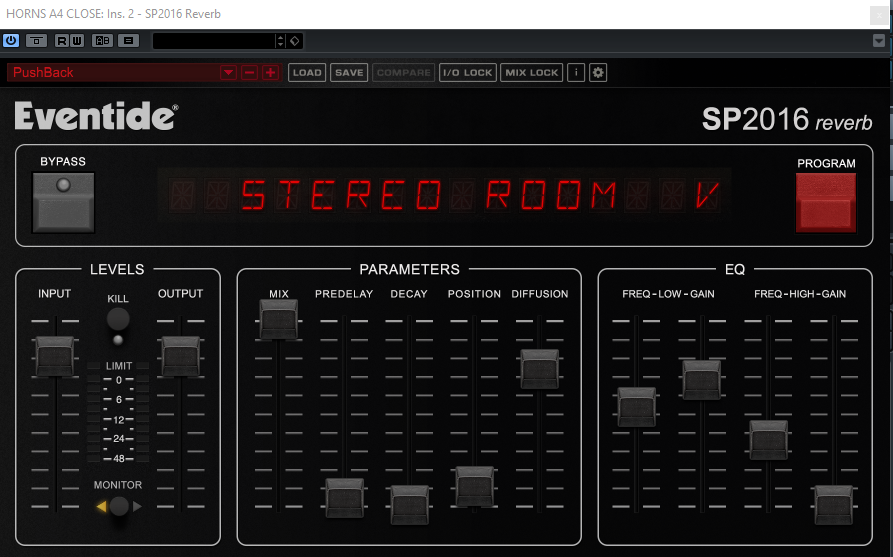
Task: Click the MONITOR knob
Action: coord(119,506)
